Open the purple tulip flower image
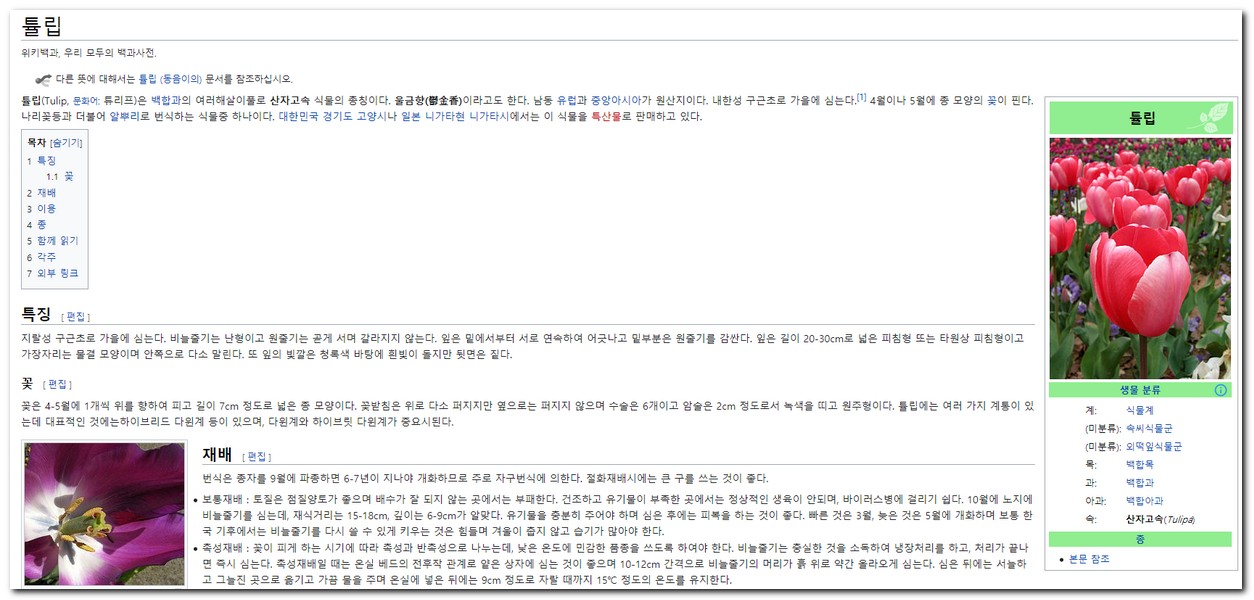This screenshot has width=1254, height=600. (x=104, y=514)
